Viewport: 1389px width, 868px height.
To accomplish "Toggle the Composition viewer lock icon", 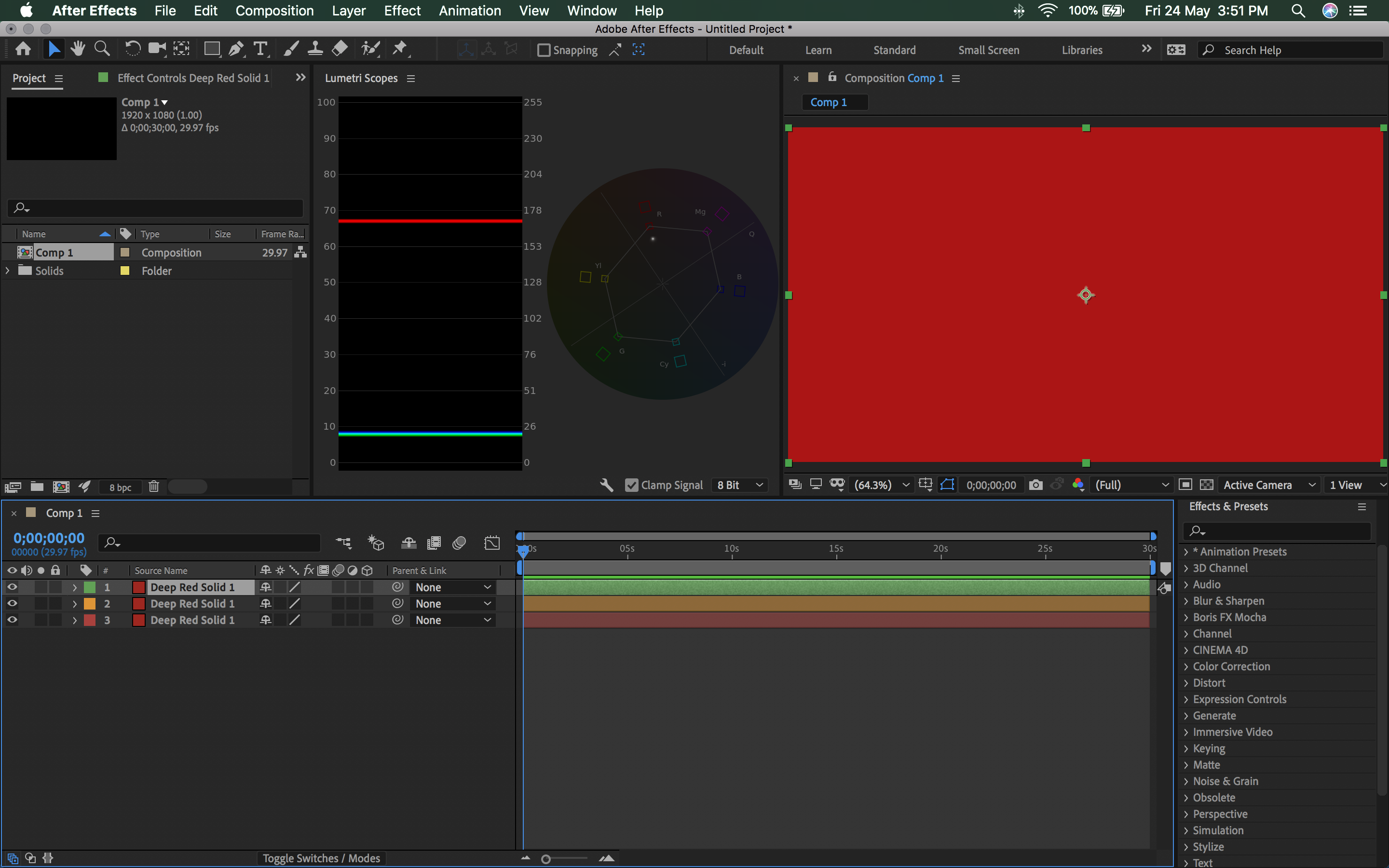I will pyautogui.click(x=832, y=77).
